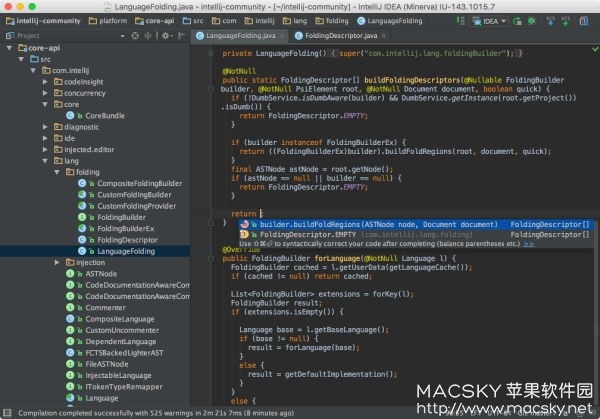Click the Collapse All icon in Project panel
The height and width of the screenshot is (419, 600).
(x=148, y=36)
